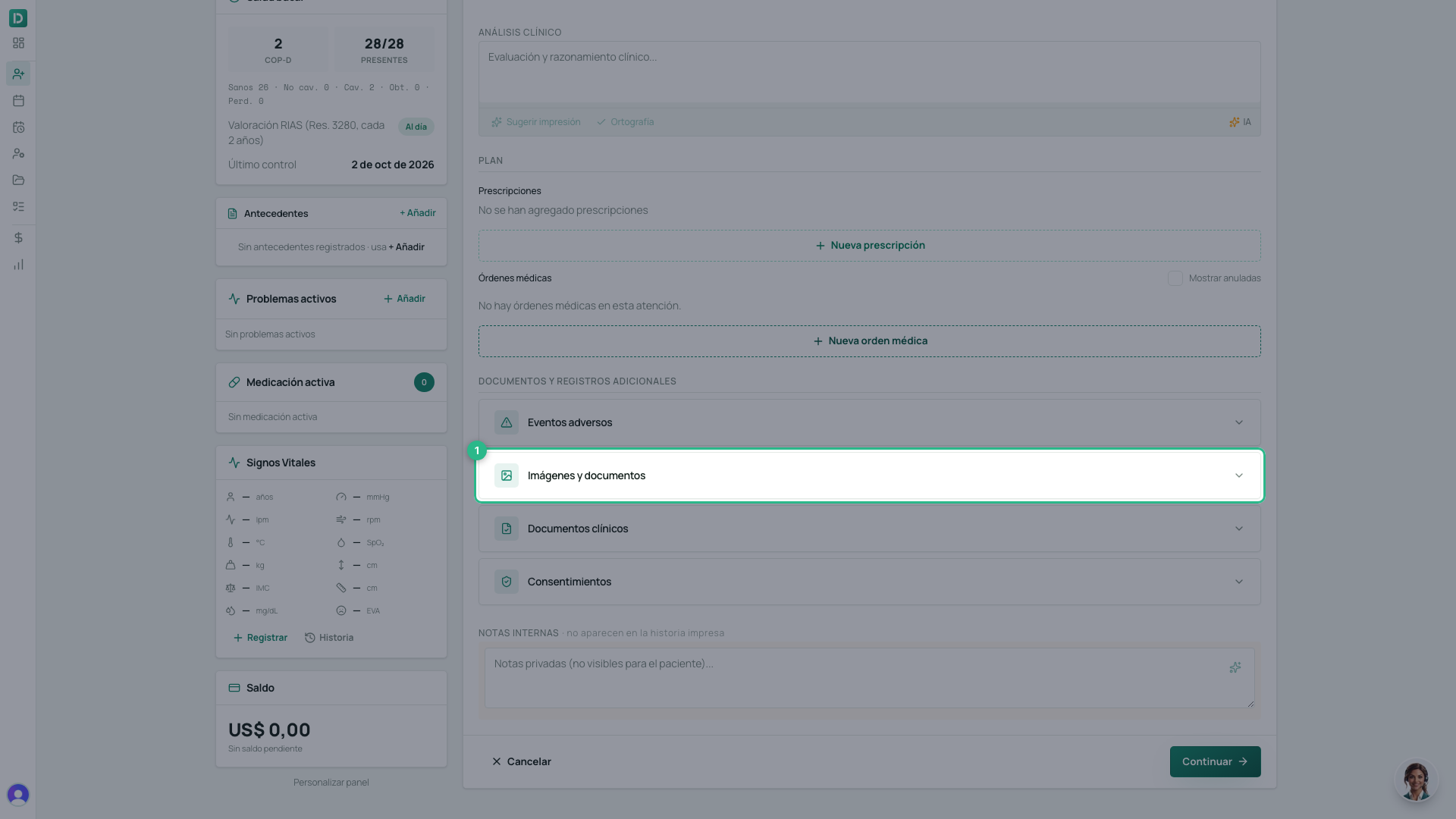Open the calendar-with-clock schedule sidebar icon
Image resolution: width=1456 pixels, height=819 pixels.
18,127
